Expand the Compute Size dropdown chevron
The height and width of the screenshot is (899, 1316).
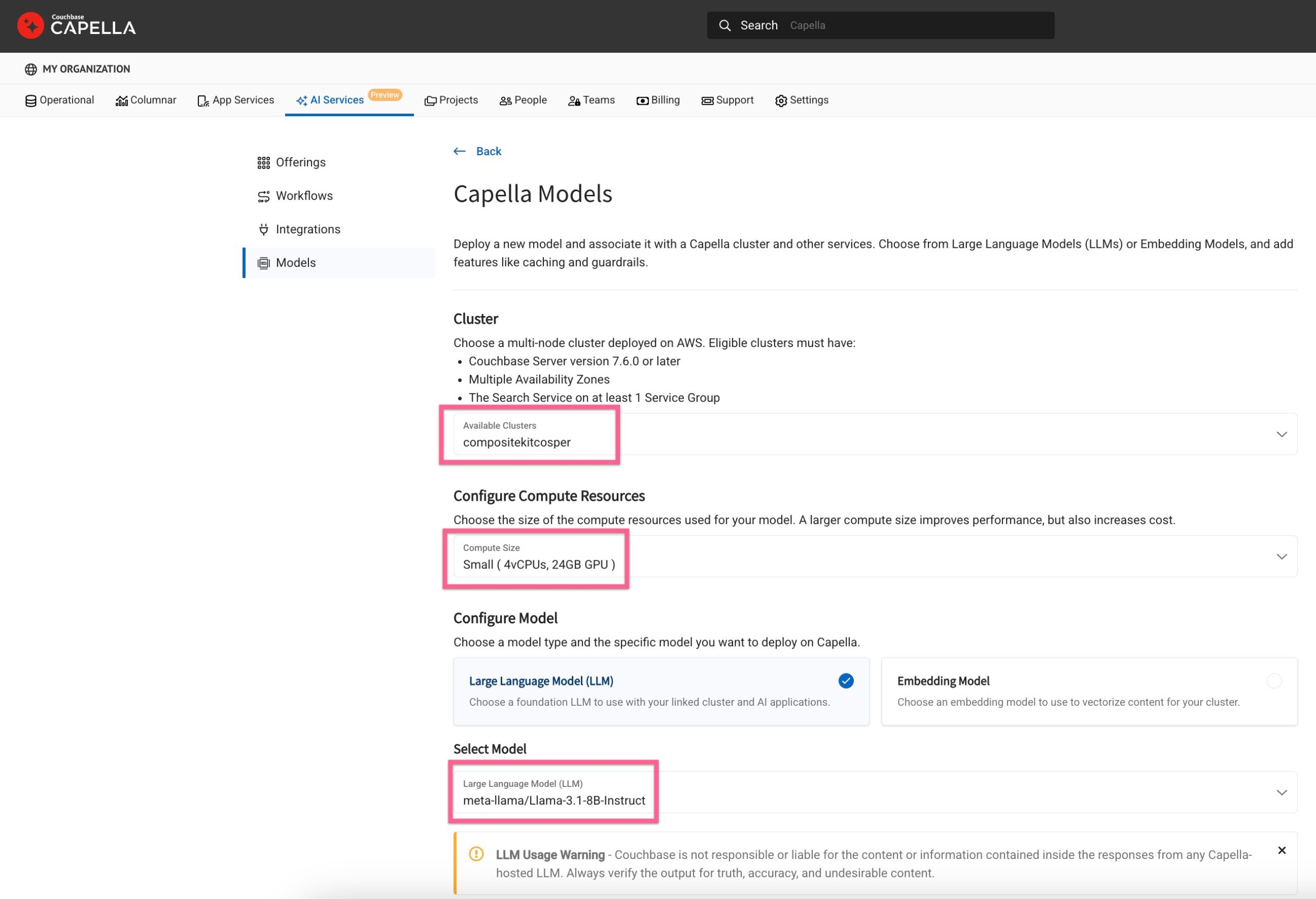[x=1282, y=557]
